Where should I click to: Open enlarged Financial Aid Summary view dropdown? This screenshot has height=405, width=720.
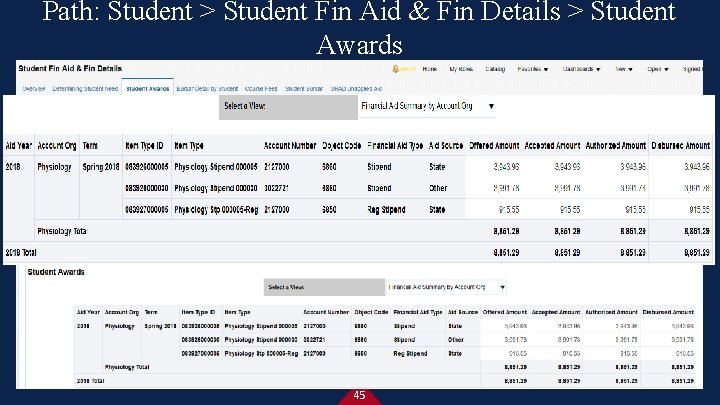(427, 106)
